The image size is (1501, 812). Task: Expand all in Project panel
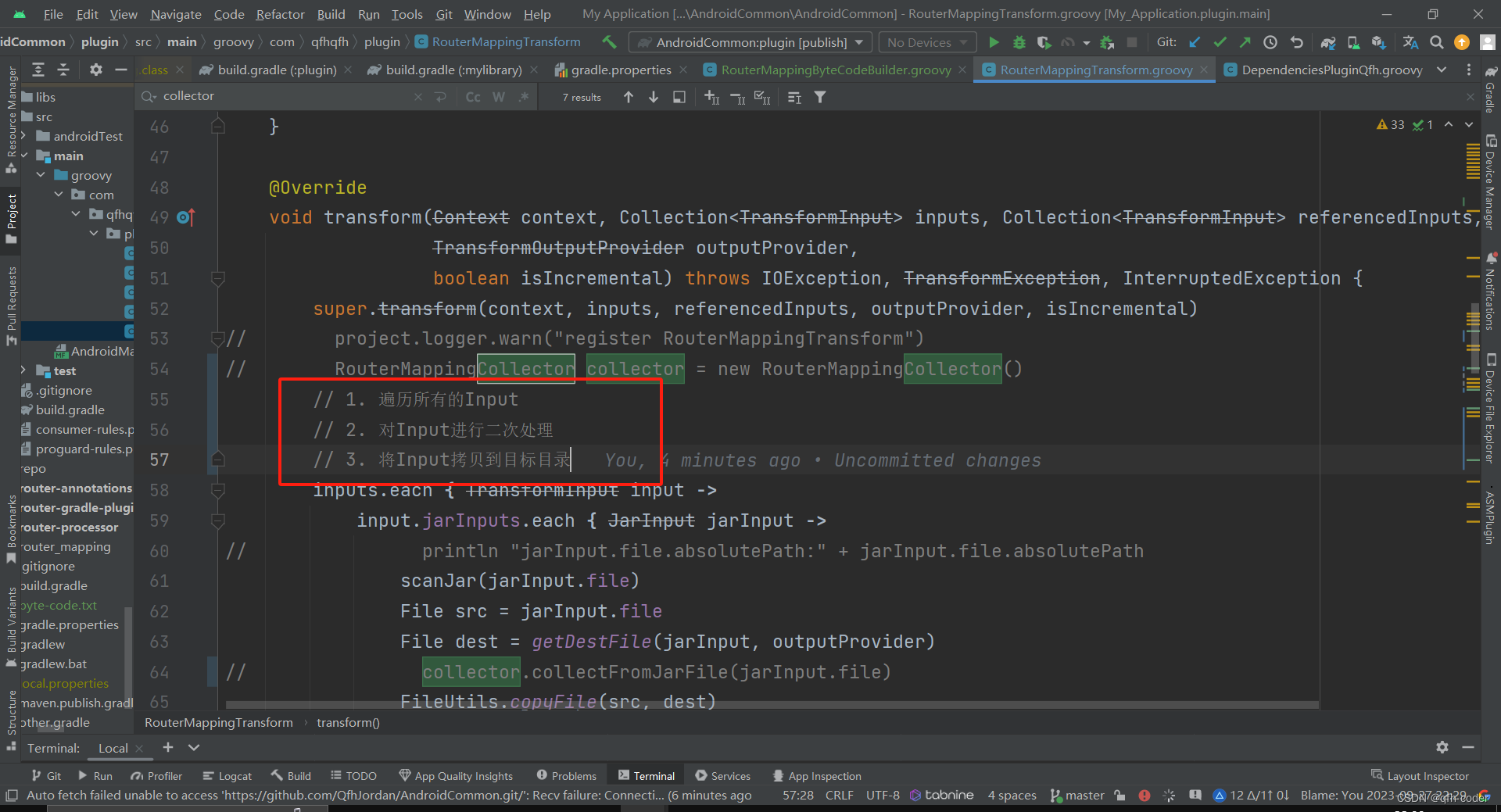pos(38,70)
